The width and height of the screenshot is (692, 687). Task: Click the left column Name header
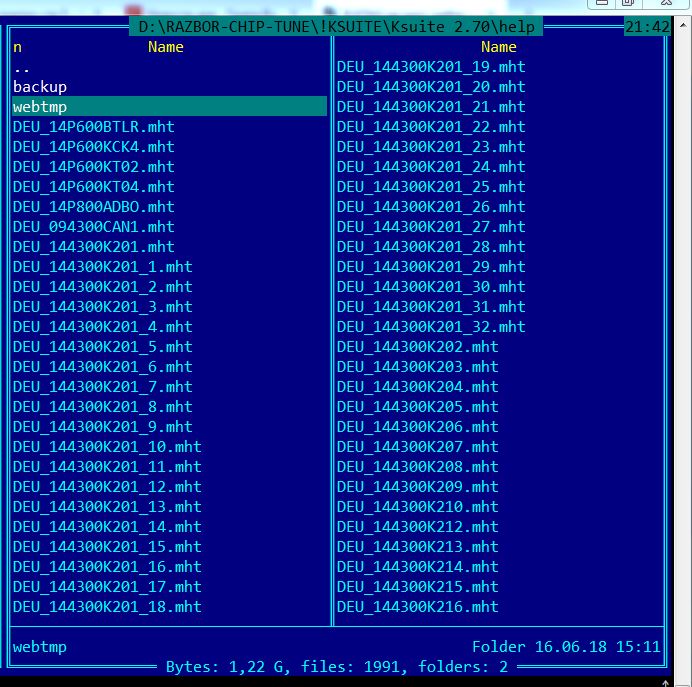click(166, 47)
